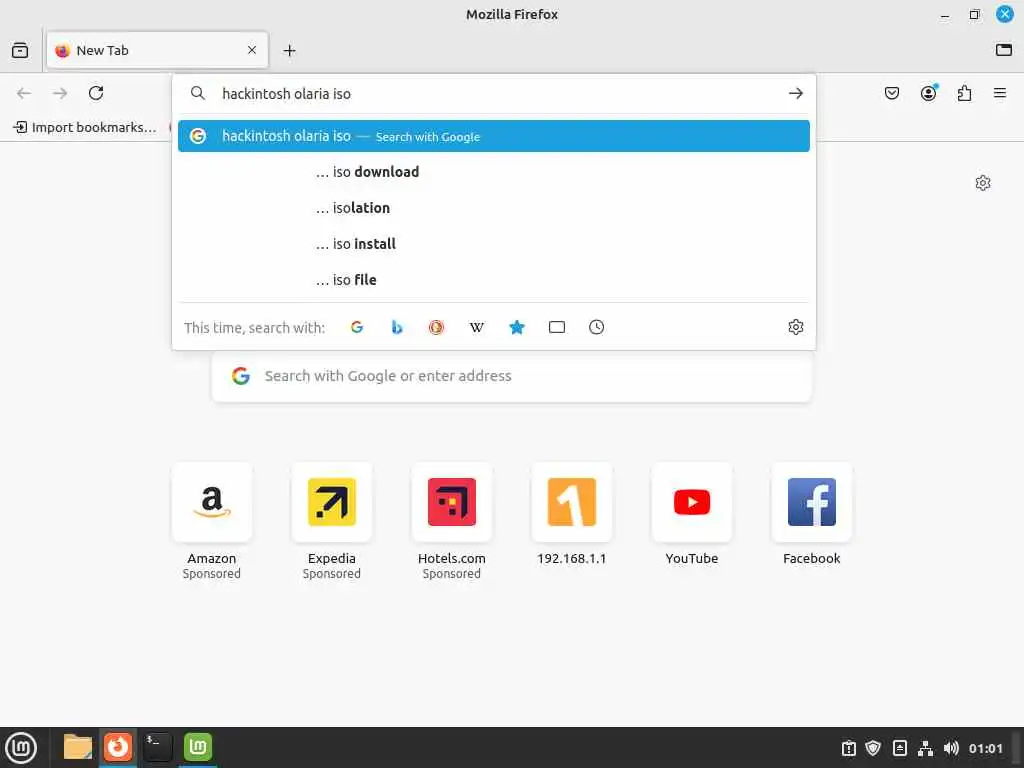1024x768 pixels.
Task: Open a new tab with plus button
Action: pos(289,50)
